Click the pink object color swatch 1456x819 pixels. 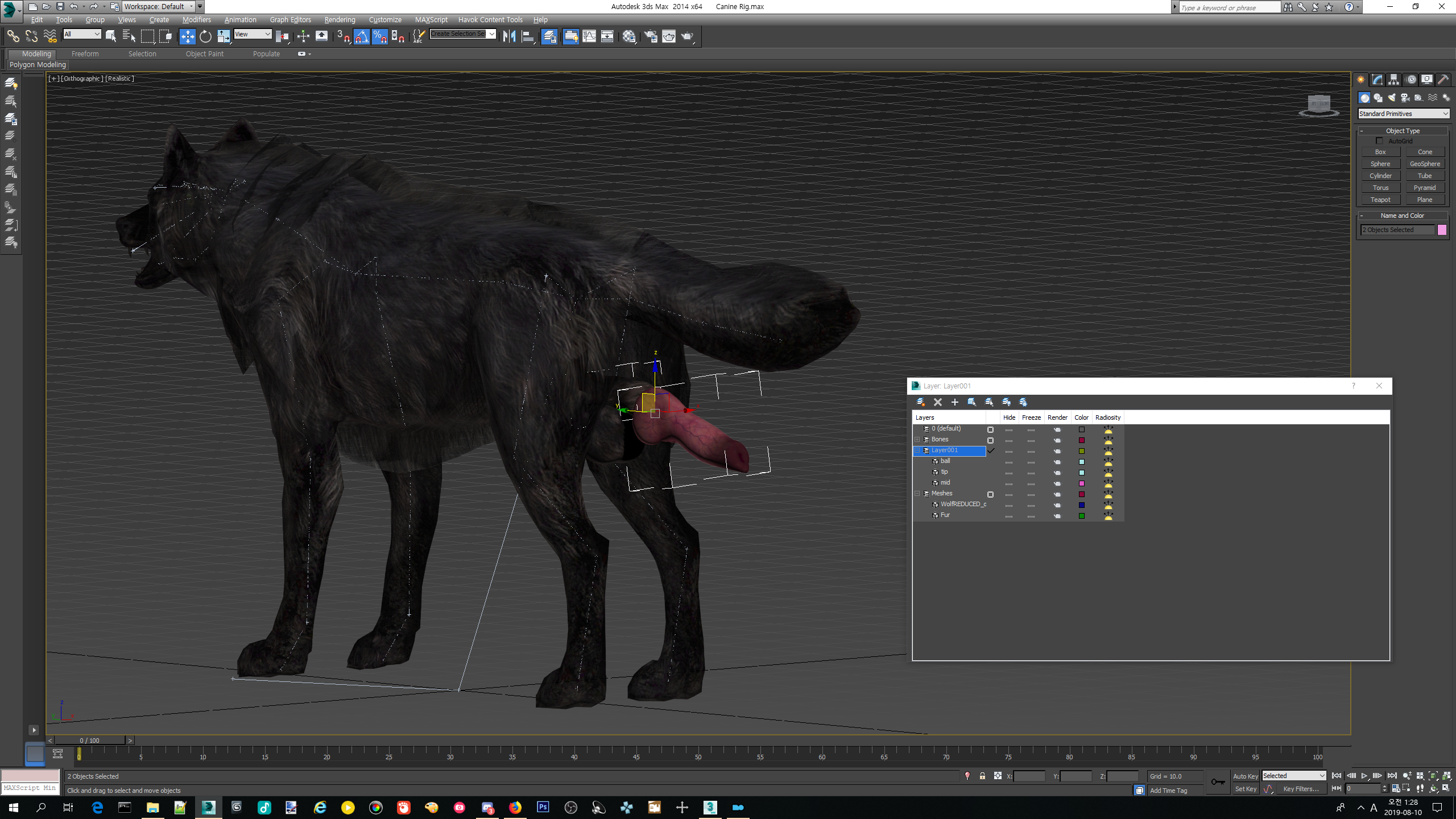pos(1442,230)
